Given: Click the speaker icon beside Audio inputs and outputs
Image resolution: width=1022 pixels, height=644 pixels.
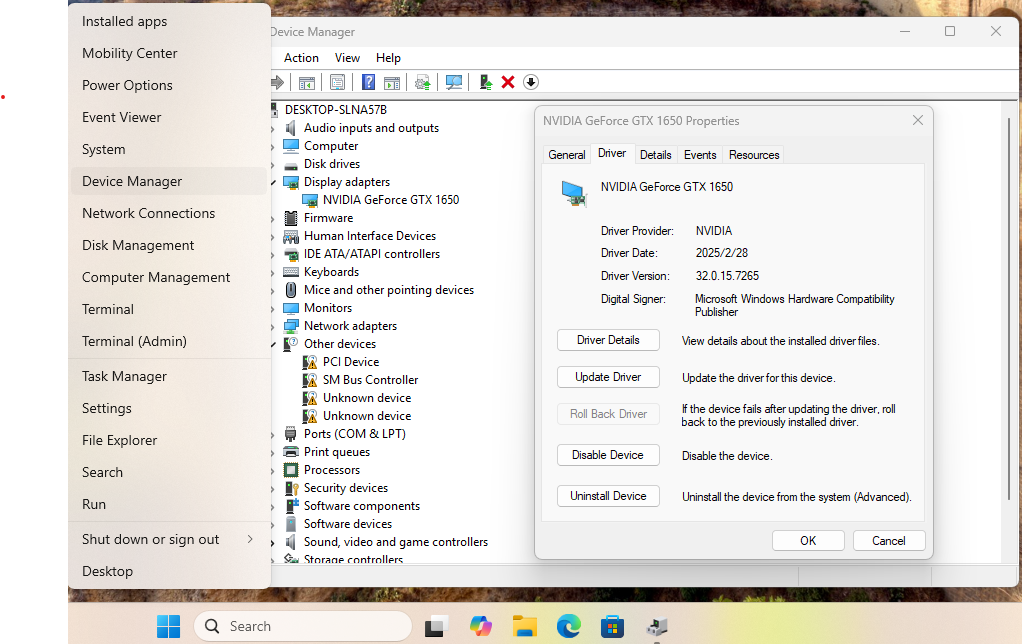Looking at the screenshot, I should (x=291, y=128).
